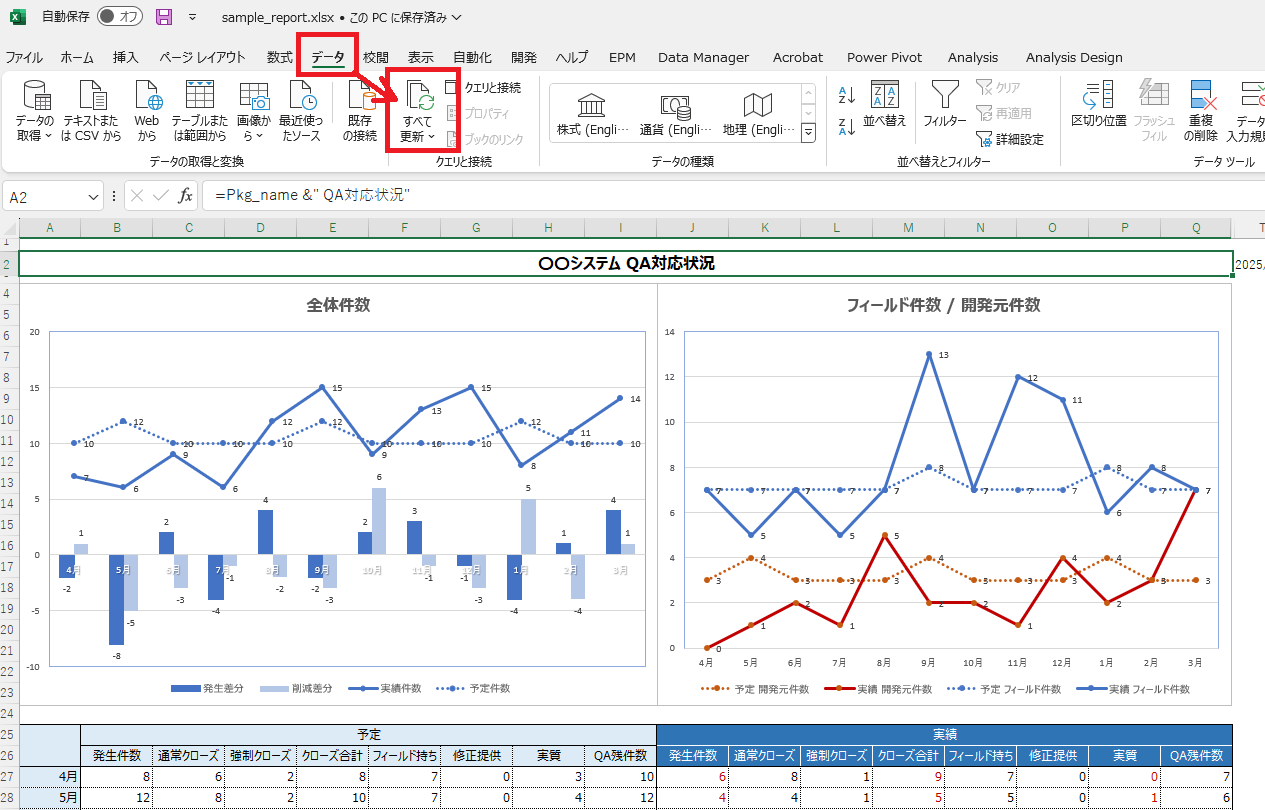Import data using Web から icon
The image size is (1265, 810).
tap(147, 110)
